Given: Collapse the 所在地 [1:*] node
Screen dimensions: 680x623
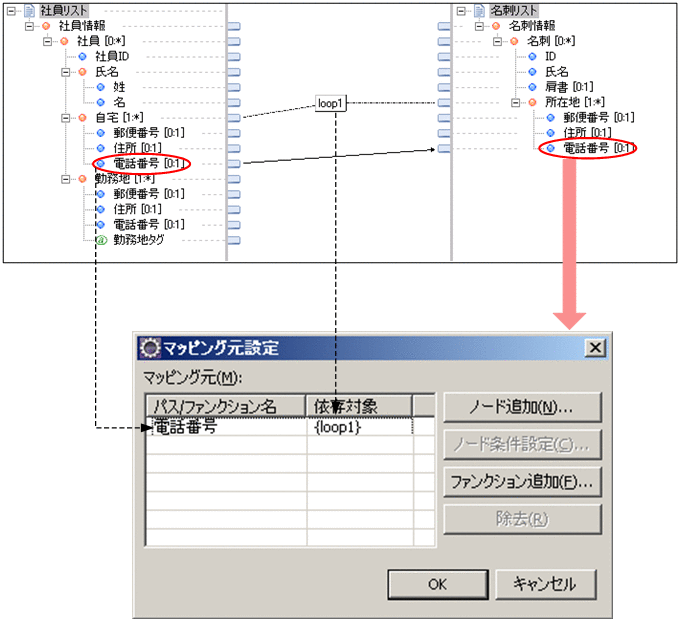Looking at the screenshot, I should coord(516,103).
